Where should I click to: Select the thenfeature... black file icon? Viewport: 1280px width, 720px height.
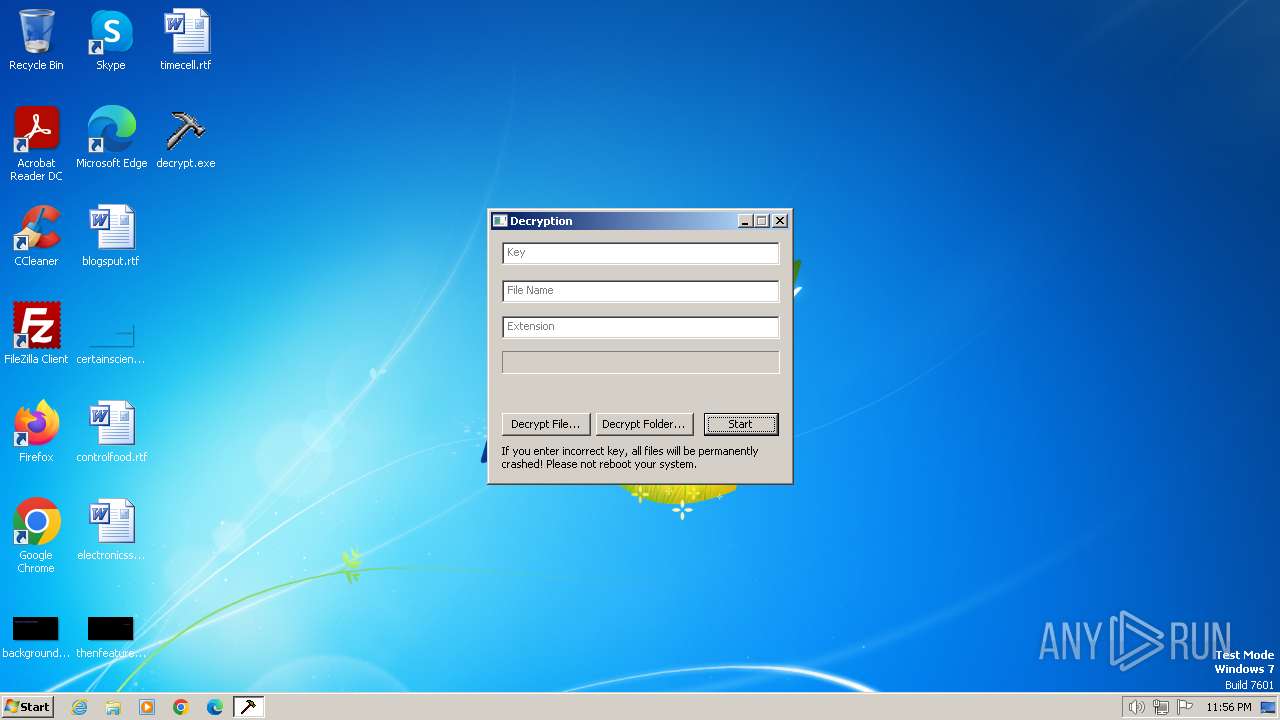point(111,636)
